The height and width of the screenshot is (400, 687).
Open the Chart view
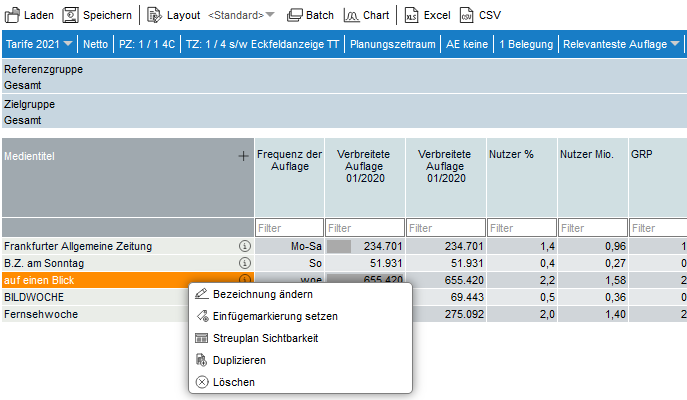[352, 16]
